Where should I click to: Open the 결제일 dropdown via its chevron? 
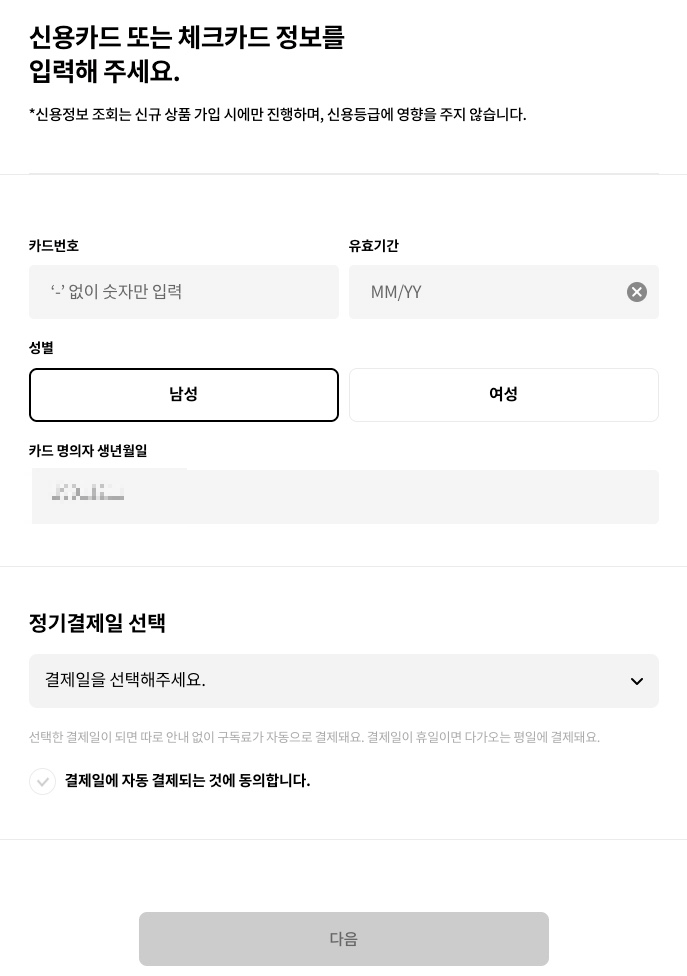[x=637, y=681]
